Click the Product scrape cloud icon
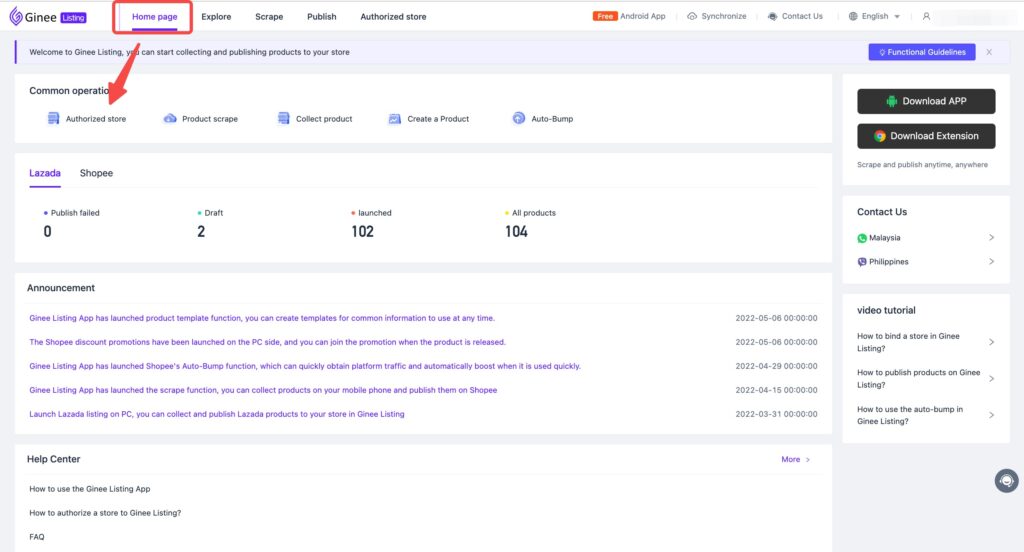Viewport: 1024px width, 552px height. click(x=170, y=119)
